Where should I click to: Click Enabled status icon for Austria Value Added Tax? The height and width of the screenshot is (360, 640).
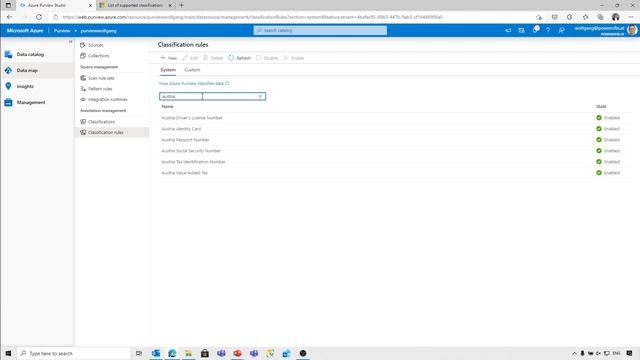599,173
